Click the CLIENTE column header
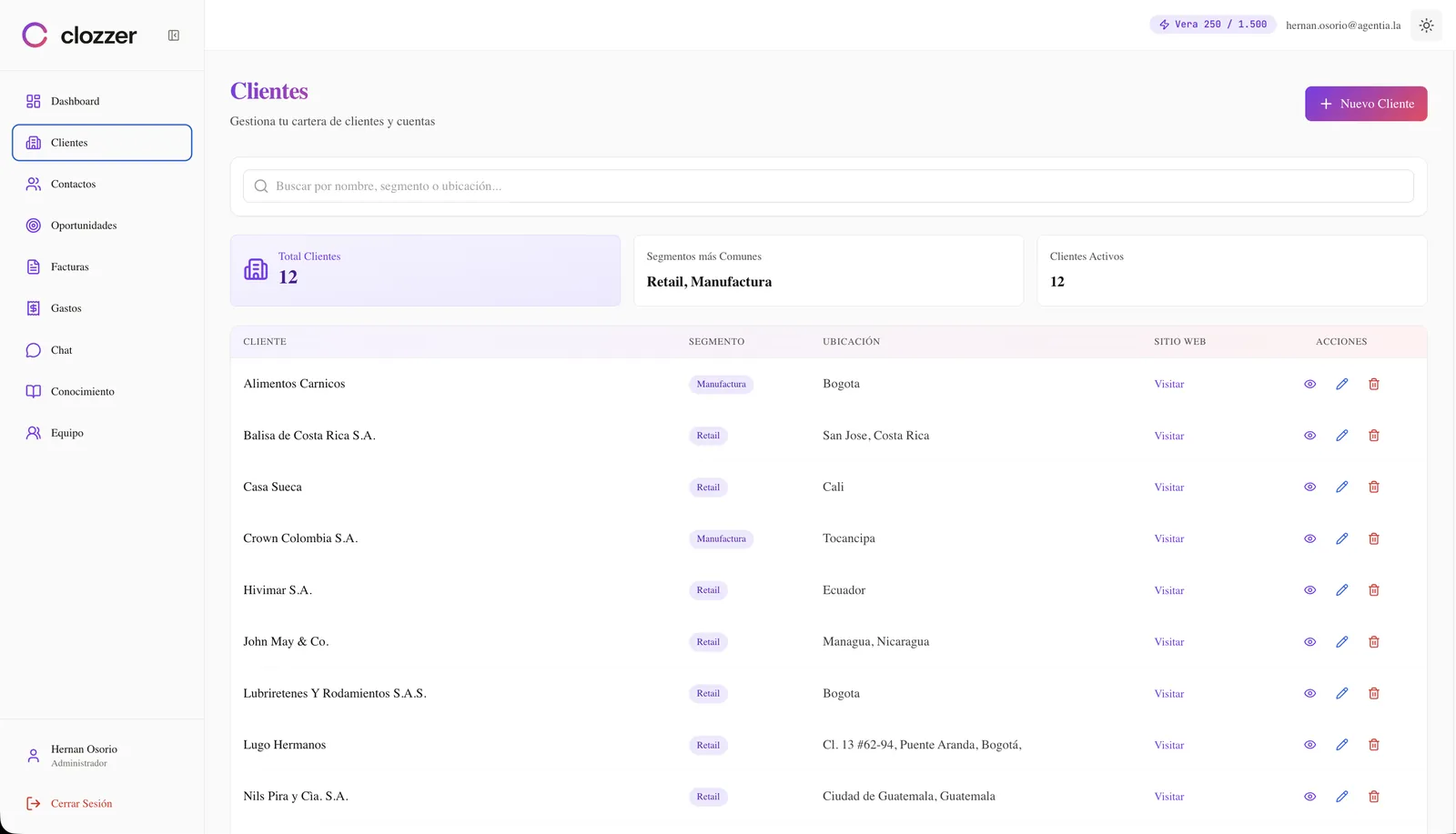1456x834 pixels. point(265,342)
